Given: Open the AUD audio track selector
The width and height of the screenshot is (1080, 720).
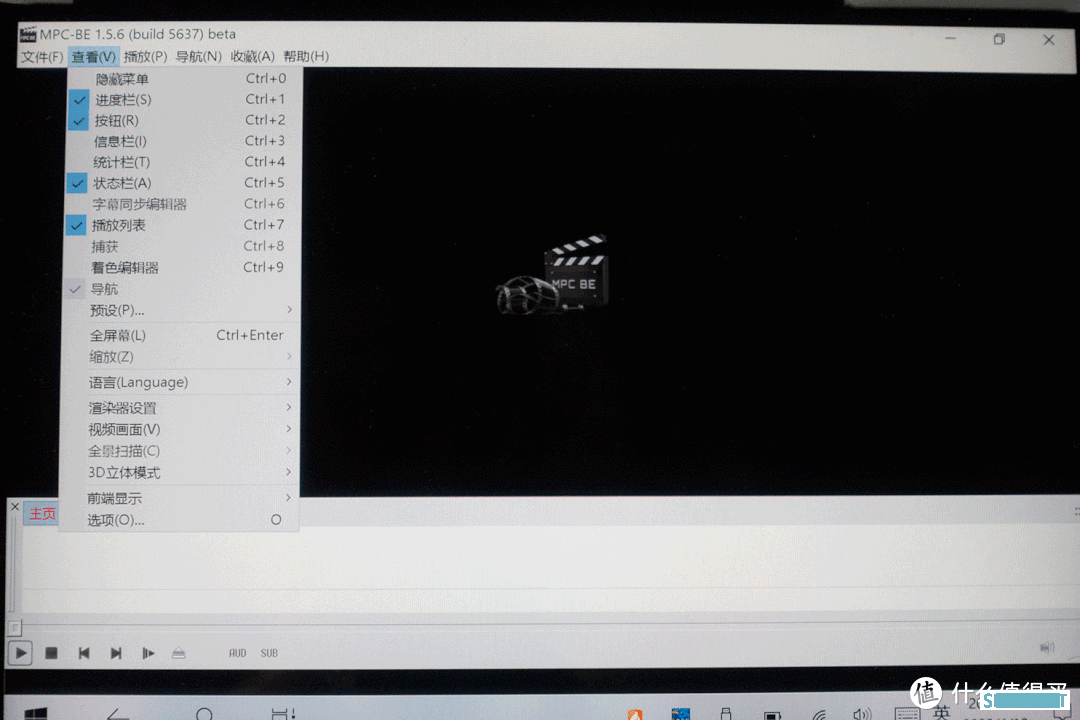Looking at the screenshot, I should click(x=238, y=653).
